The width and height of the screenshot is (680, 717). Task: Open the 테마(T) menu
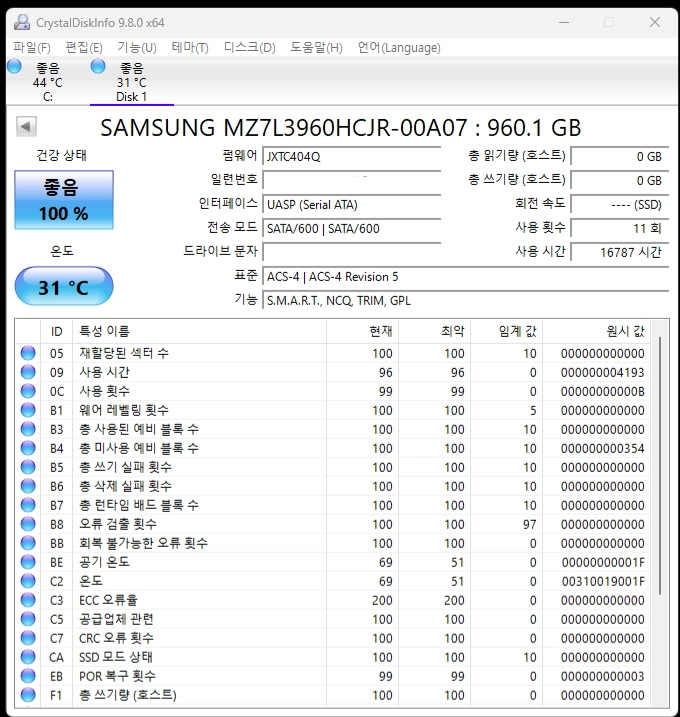(190, 48)
